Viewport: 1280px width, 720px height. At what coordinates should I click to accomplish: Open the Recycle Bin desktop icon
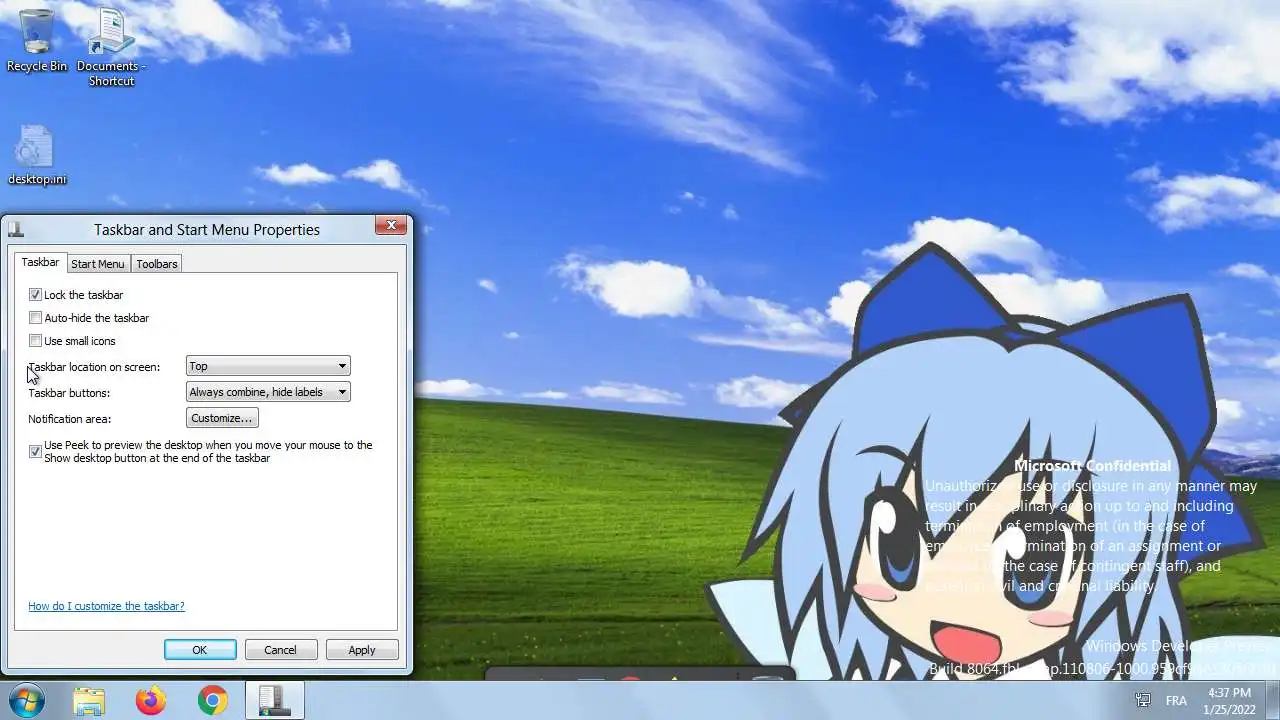coord(37,40)
